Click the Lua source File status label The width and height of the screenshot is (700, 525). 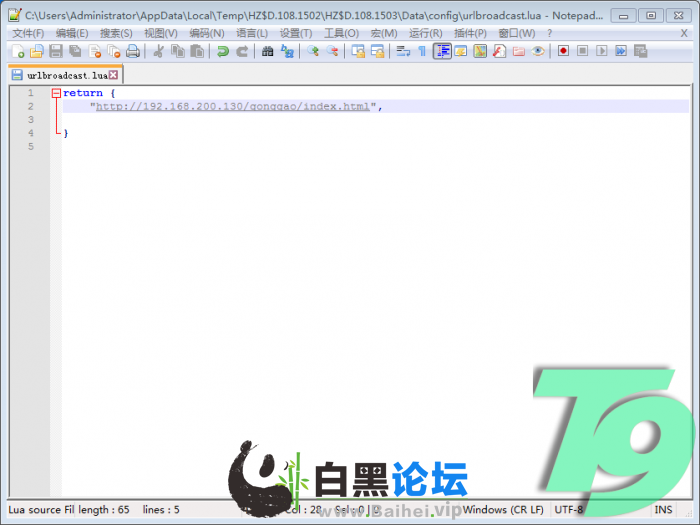point(41,509)
